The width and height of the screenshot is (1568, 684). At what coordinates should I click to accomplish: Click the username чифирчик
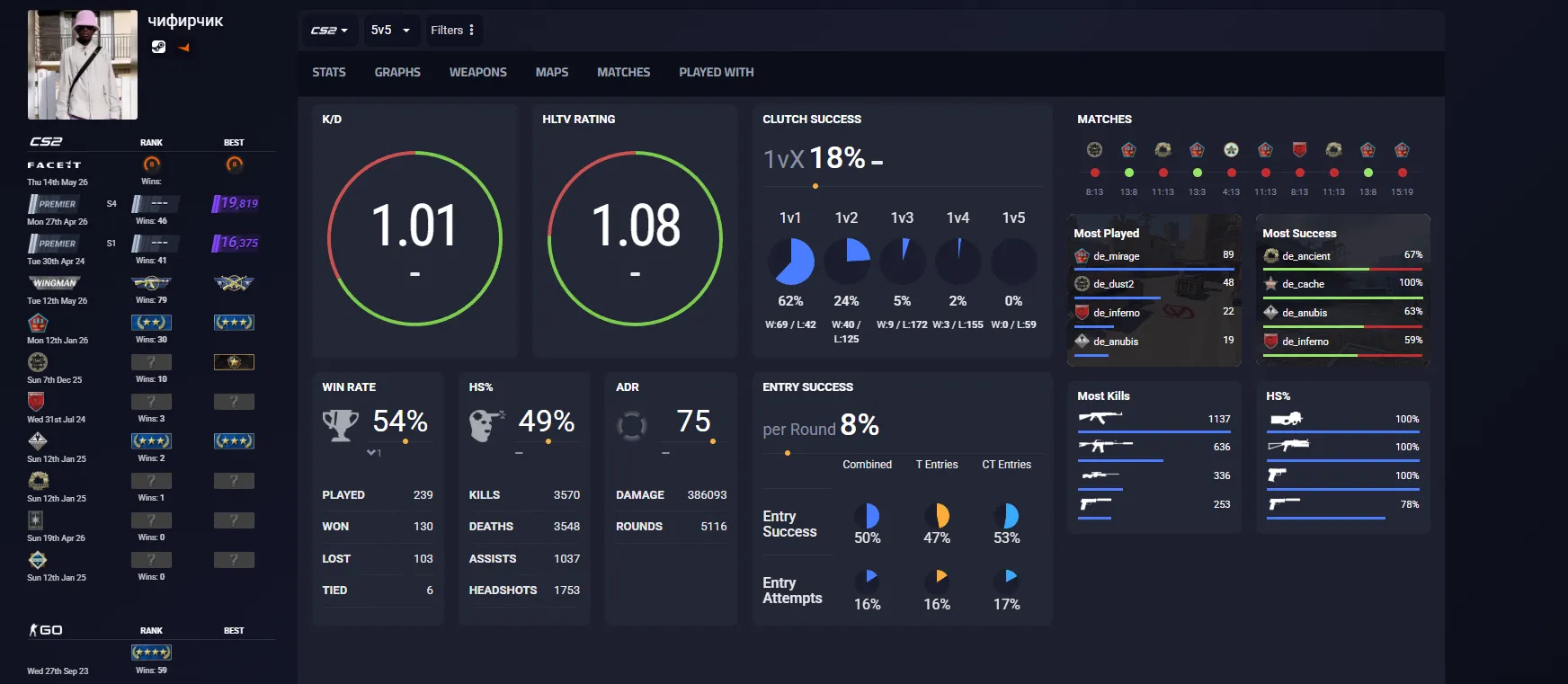(185, 21)
